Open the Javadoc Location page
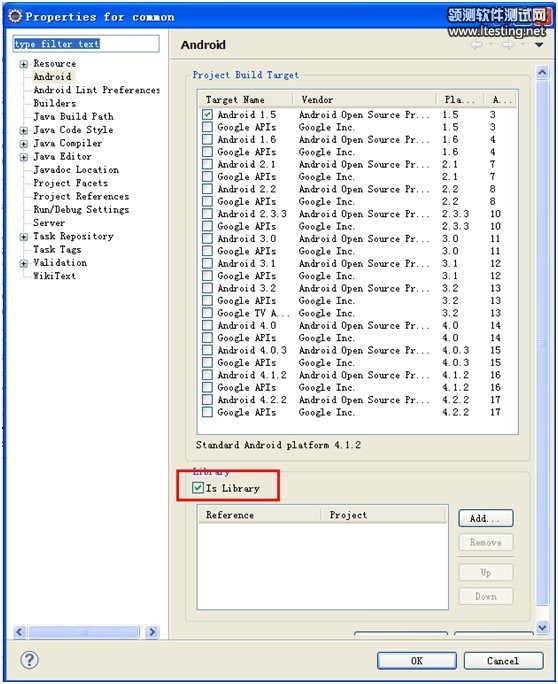 coord(76,170)
